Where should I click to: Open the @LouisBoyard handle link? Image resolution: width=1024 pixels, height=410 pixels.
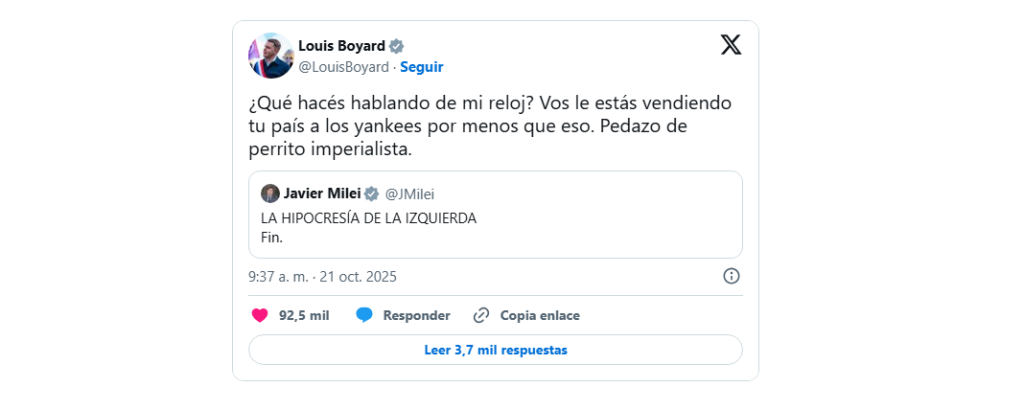pos(344,67)
